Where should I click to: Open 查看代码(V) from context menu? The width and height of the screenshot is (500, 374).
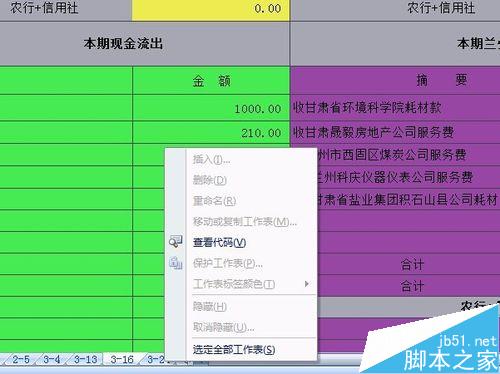(x=219, y=242)
